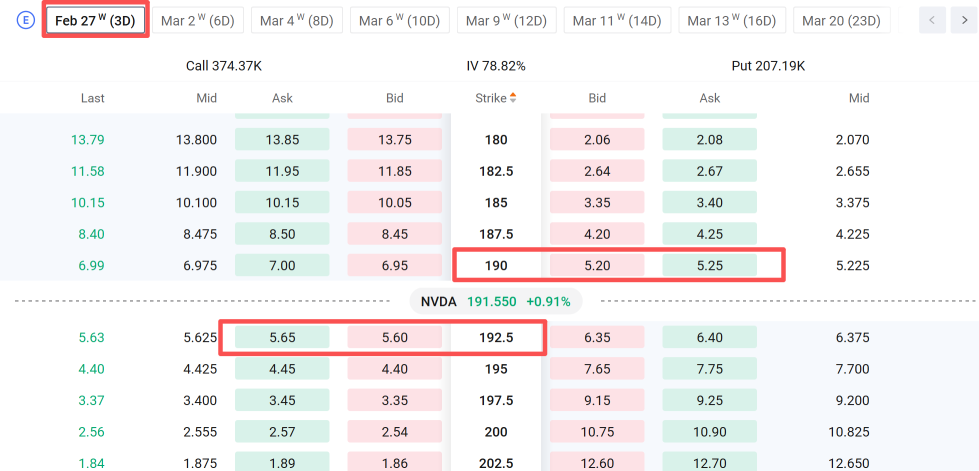Select call ask 13.85 for strike 180
Screen dimensions: 979x471
[x=282, y=139]
